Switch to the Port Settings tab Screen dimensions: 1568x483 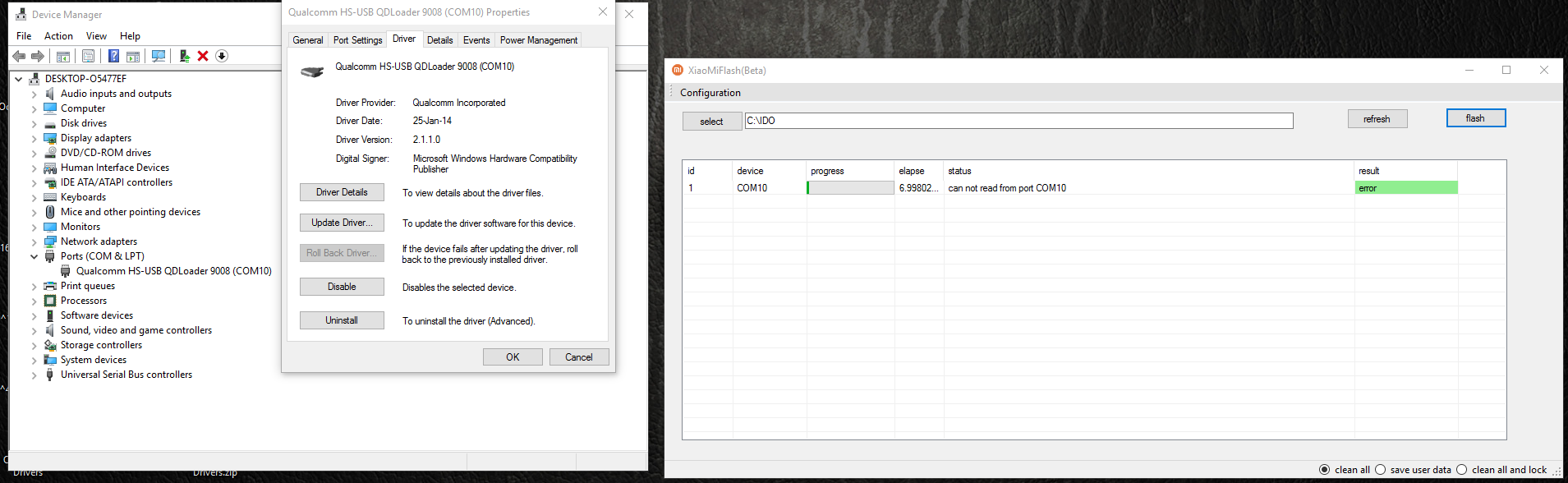[357, 40]
